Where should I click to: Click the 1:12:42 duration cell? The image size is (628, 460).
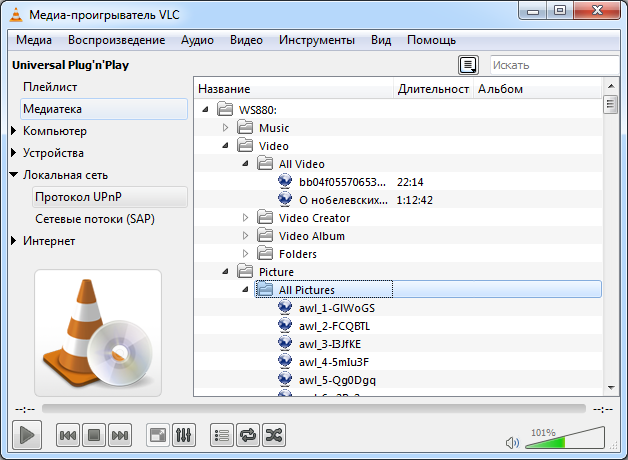coord(415,200)
